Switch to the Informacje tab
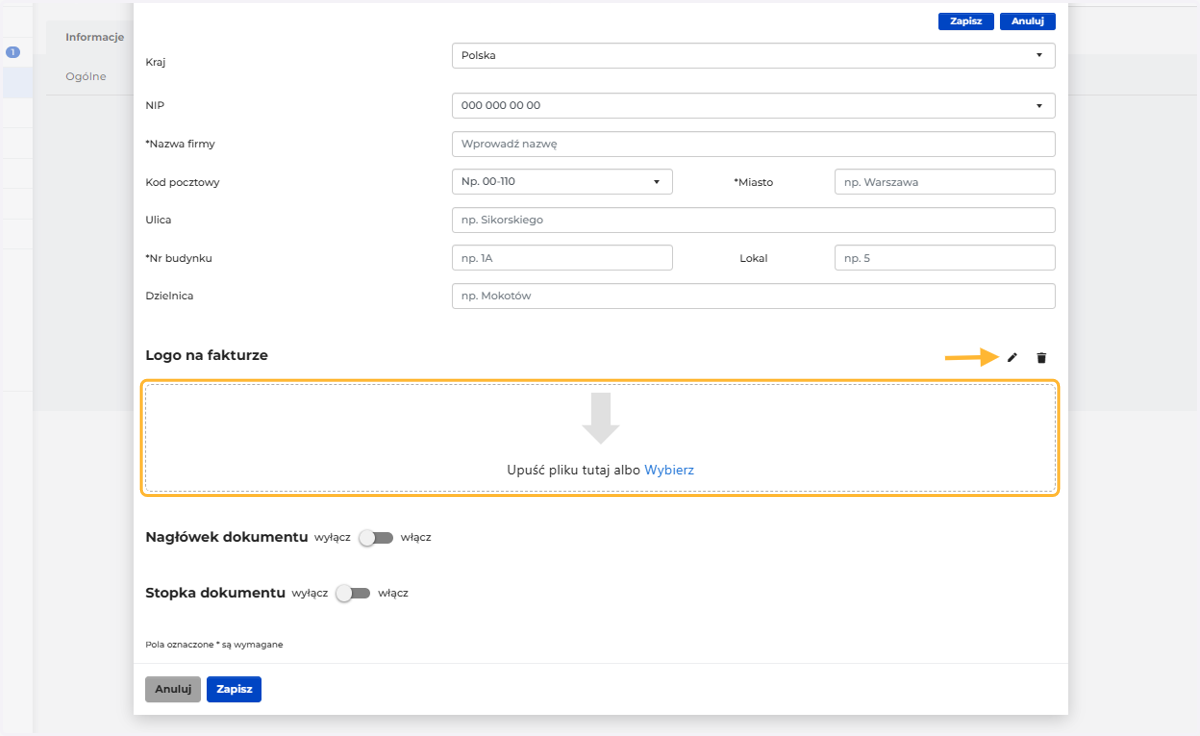This screenshot has height=736, width=1200. [95, 37]
